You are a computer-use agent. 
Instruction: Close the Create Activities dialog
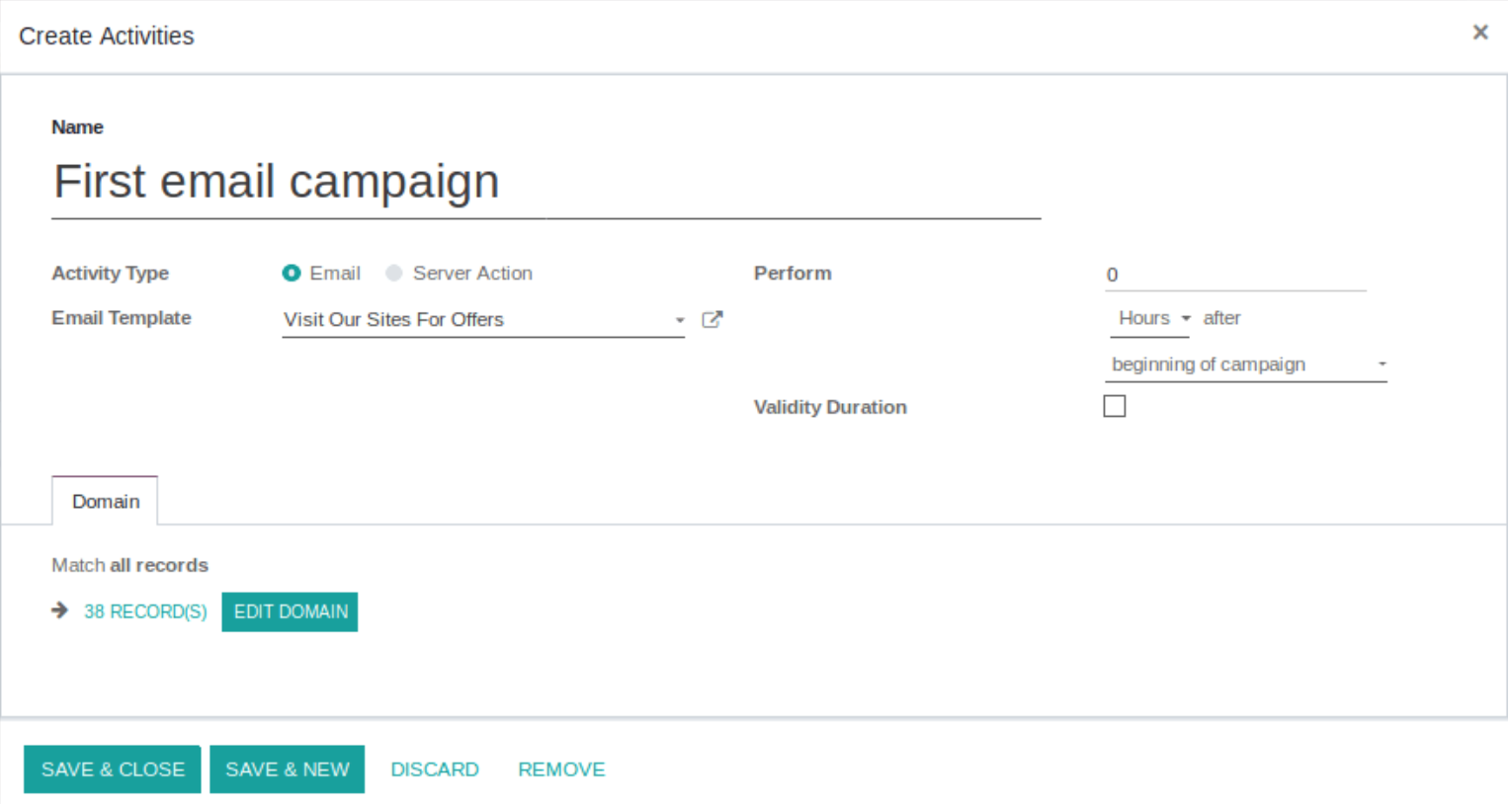1479,33
